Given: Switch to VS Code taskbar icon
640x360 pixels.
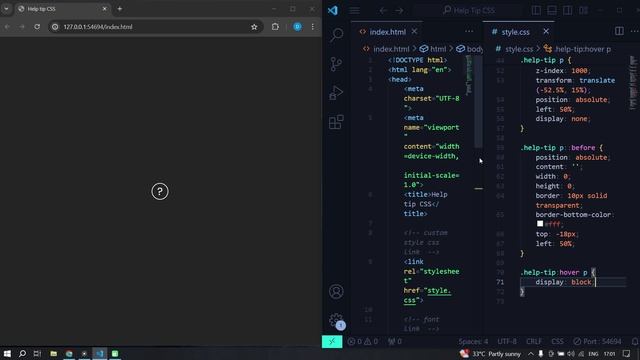Looking at the screenshot, I should coord(100,353).
